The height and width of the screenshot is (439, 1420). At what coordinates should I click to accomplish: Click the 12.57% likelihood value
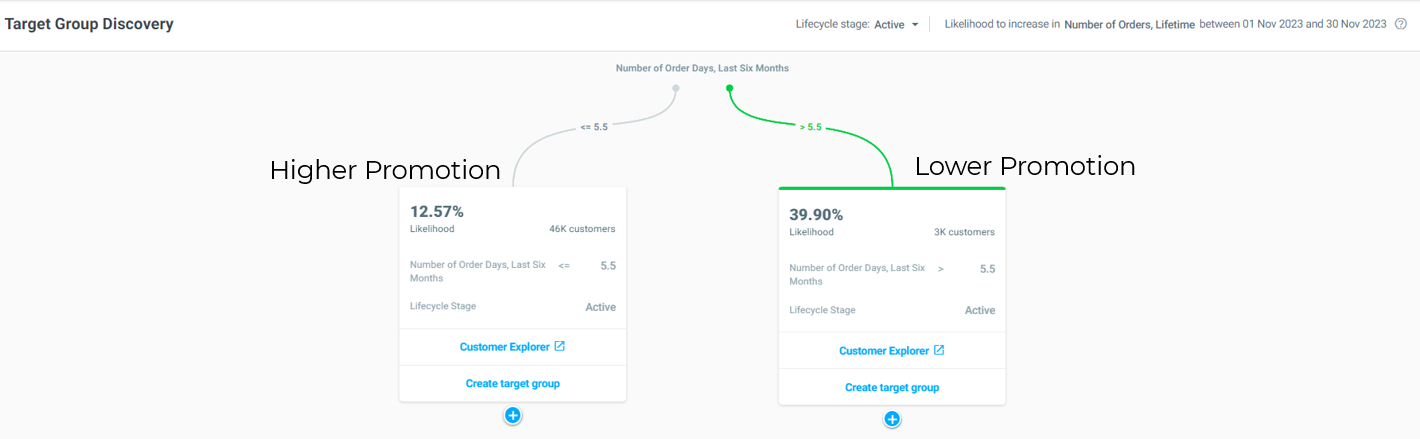tap(437, 211)
